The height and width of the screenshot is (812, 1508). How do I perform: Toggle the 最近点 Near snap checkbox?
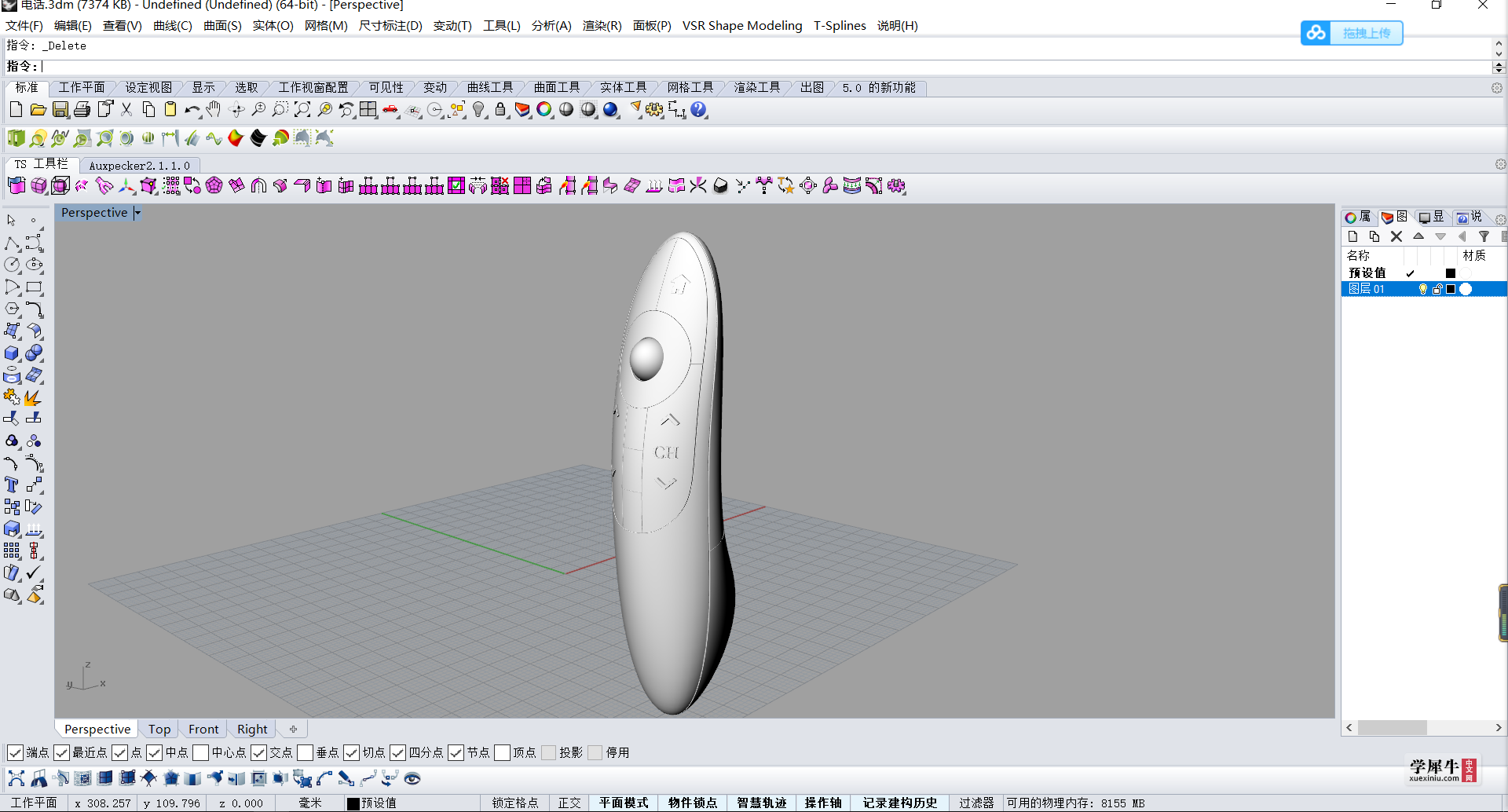[x=61, y=753]
